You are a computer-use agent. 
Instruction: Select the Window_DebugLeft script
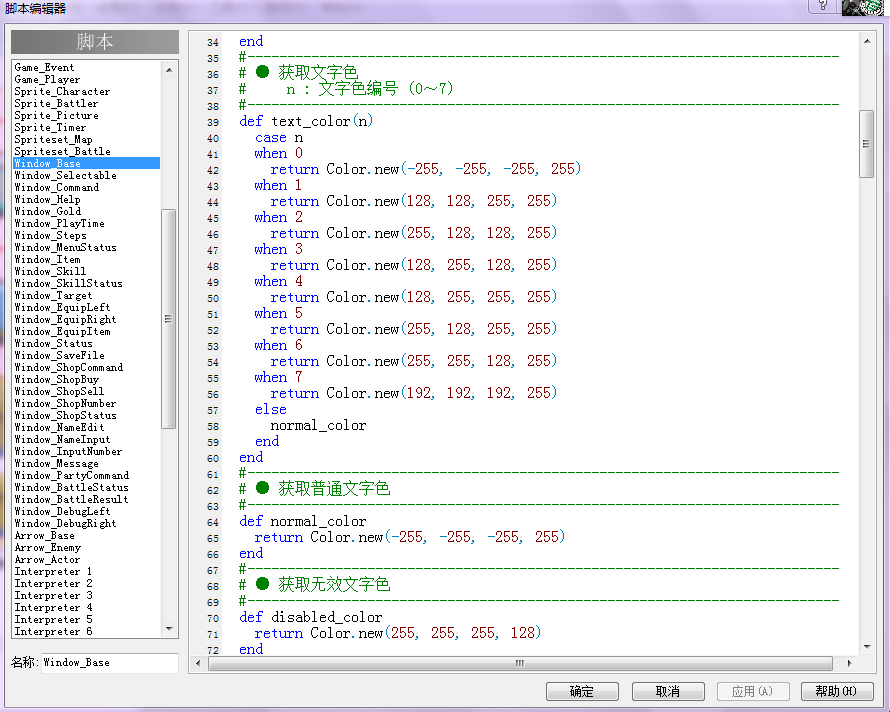pyautogui.click(x=87, y=512)
